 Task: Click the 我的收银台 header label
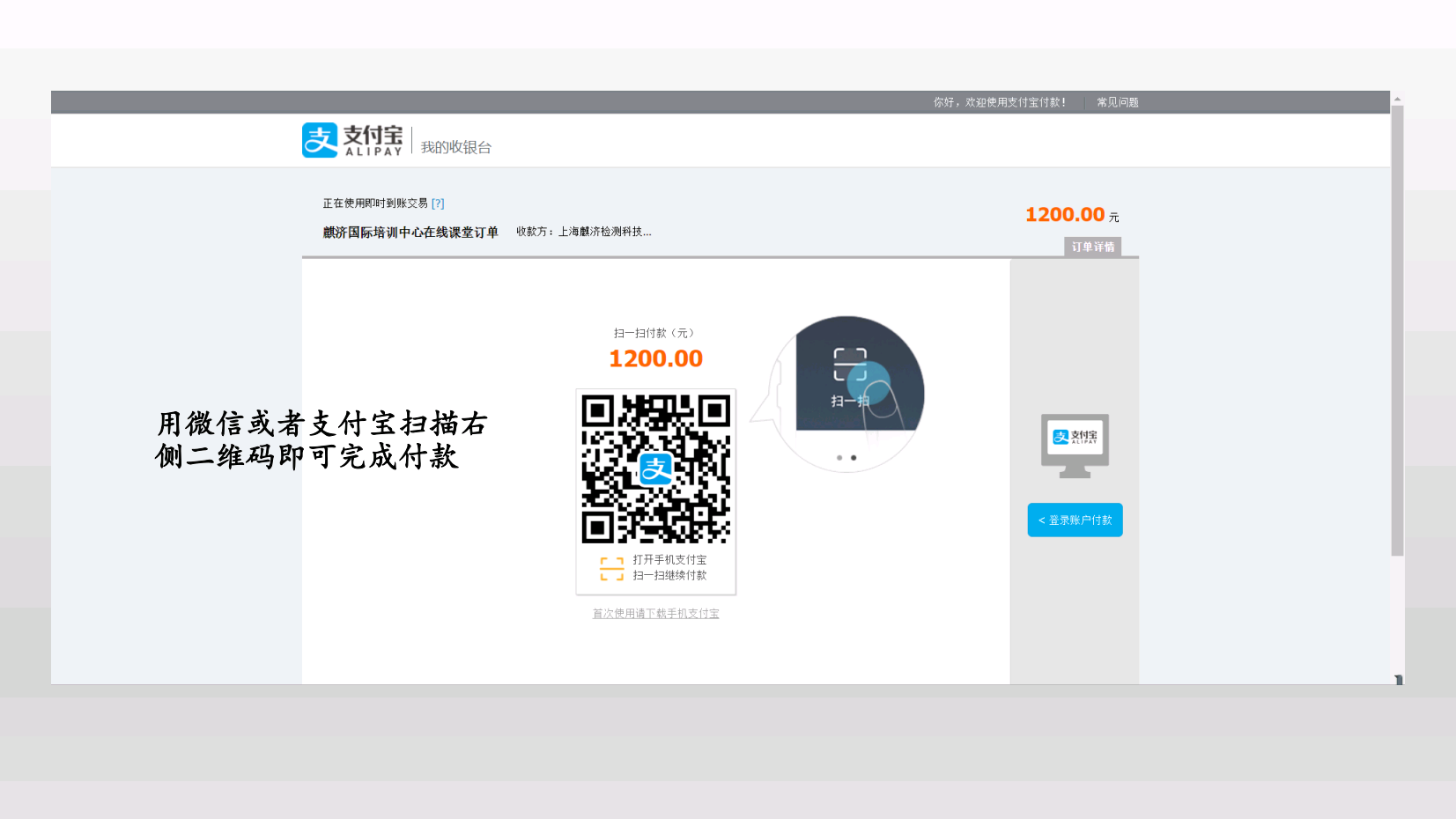click(x=455, y=147)
